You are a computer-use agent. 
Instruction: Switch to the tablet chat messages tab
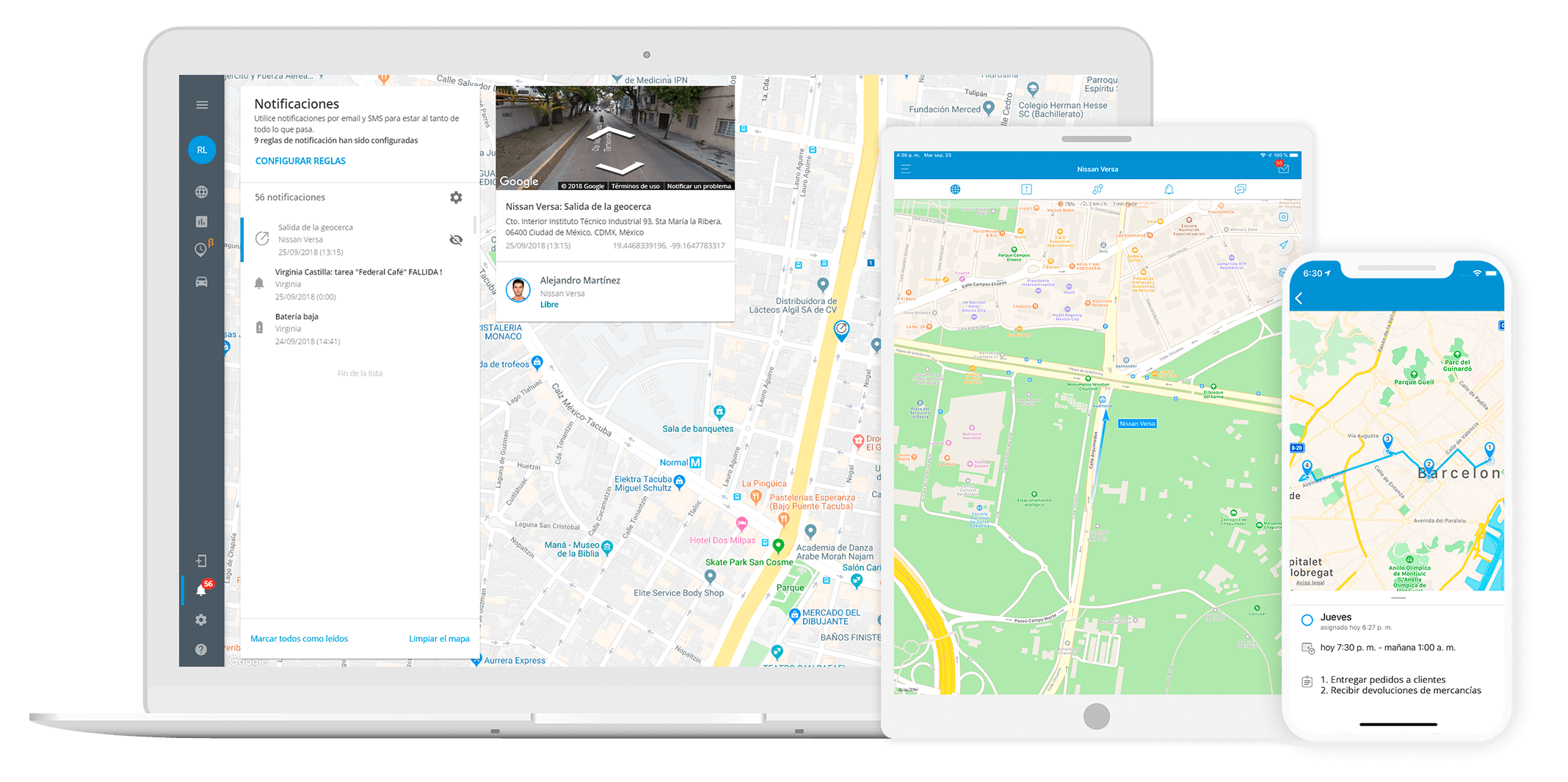point(1240,189)
